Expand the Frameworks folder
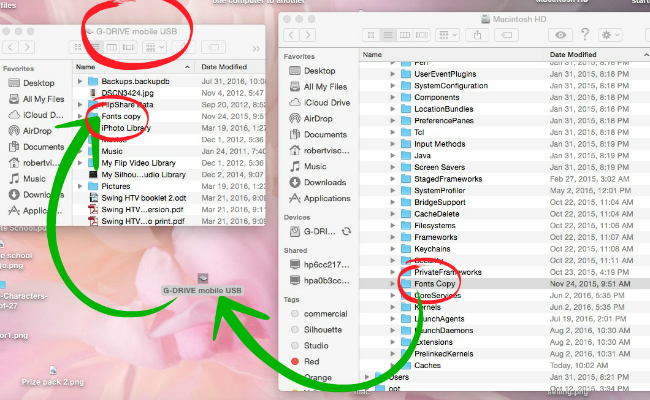Image resolution: width=650 pixels, height=400 pixels. (x=392, y=237)
